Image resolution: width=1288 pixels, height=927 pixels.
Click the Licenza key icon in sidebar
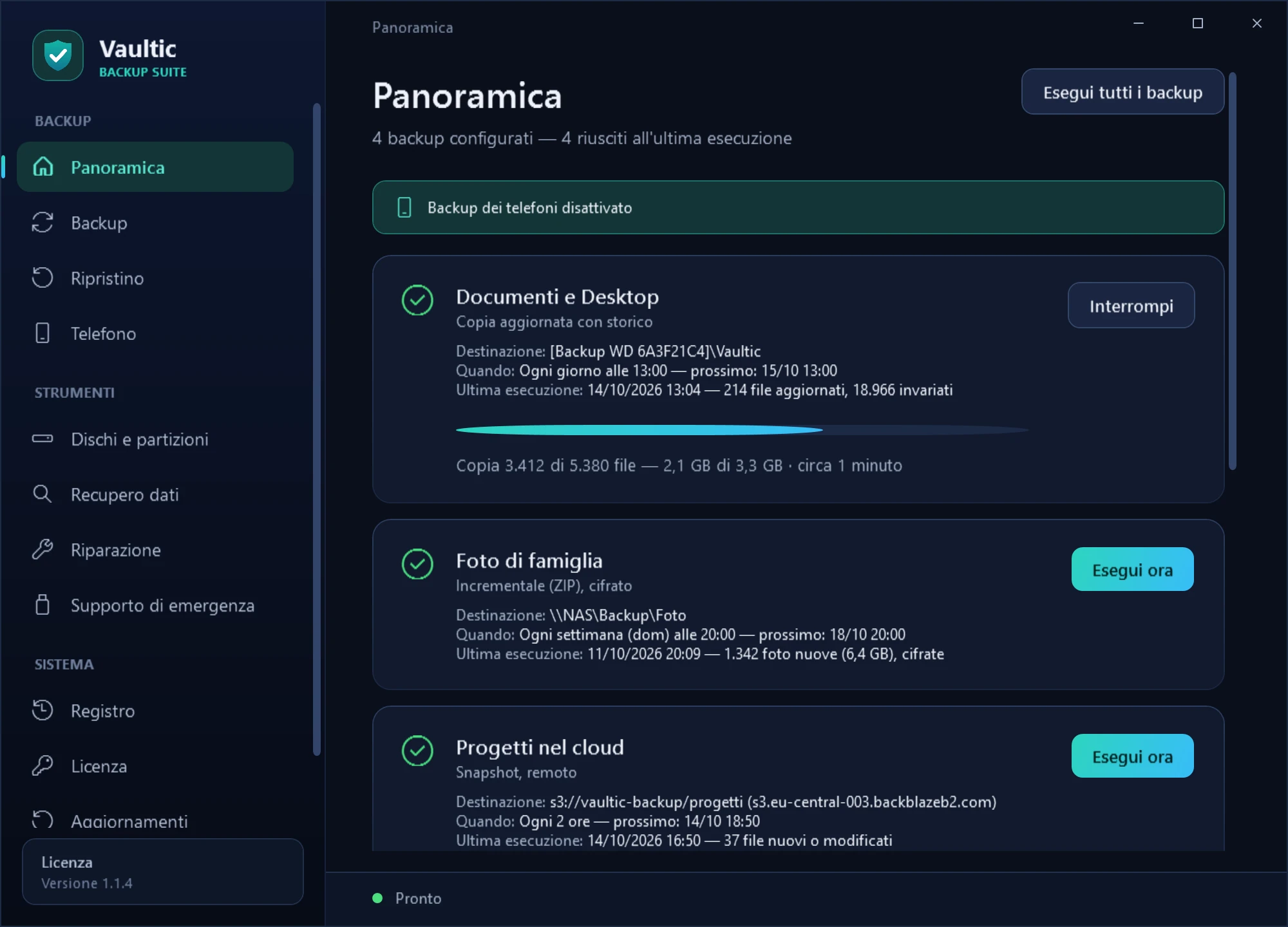click(x=43, y=766)
